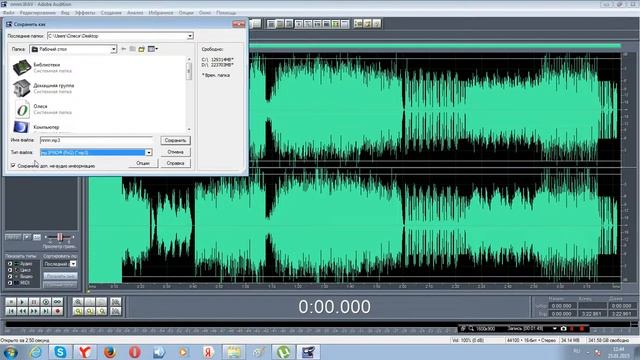Open the Редактирование menu
This screenshot has width=640, height=360.
pyautogui.click(x=38, y=13)
